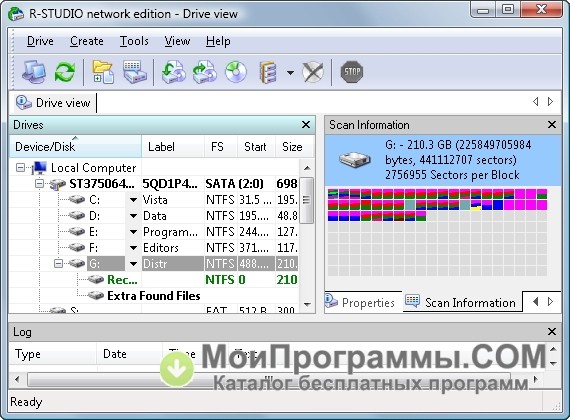570x420 pixels.
Task: Click the Remove toolbar icon with X
Action: pyautogui.click(x=313, y=72)
